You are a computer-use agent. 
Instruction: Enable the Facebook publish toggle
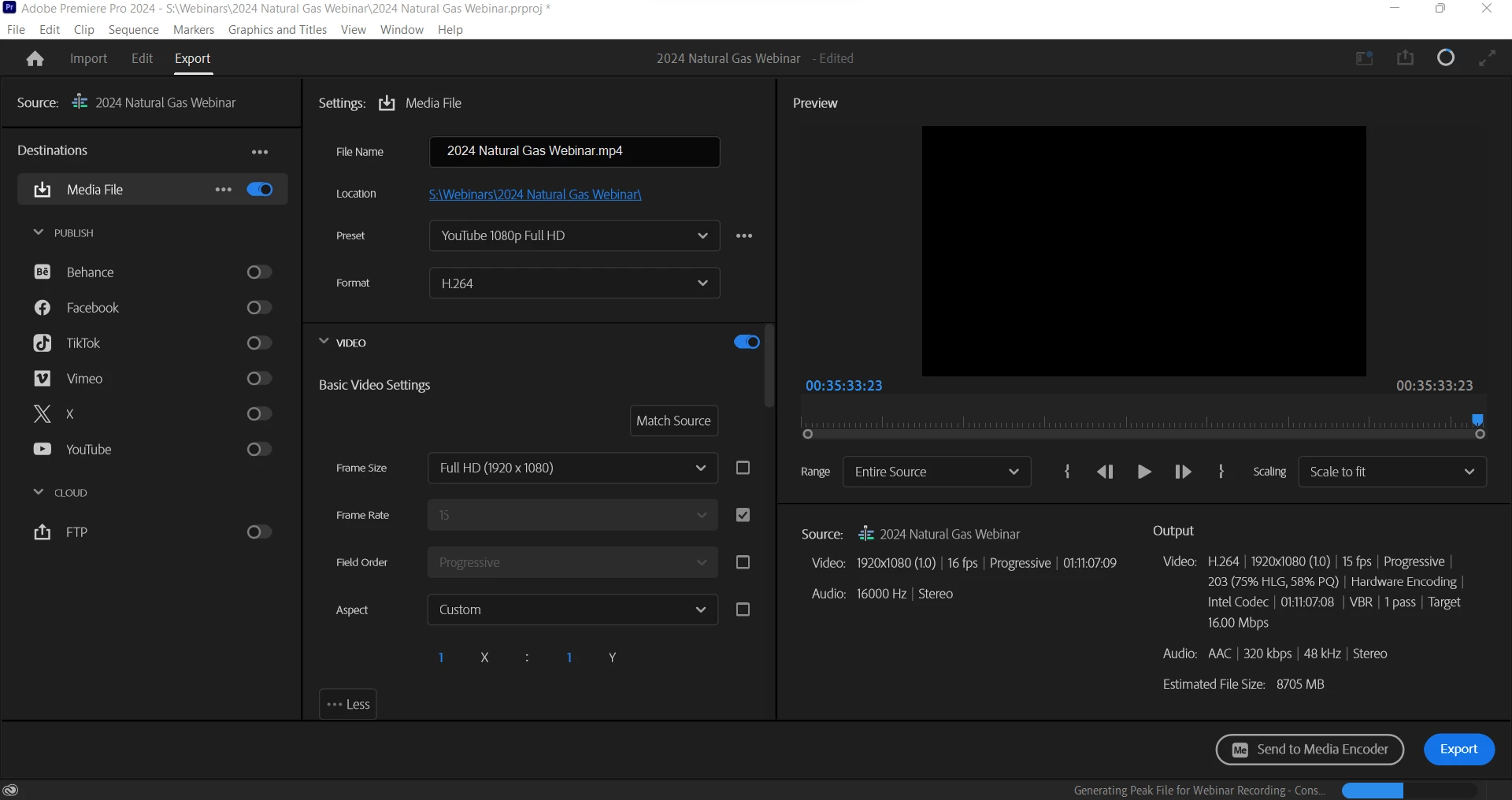point(259,307)
